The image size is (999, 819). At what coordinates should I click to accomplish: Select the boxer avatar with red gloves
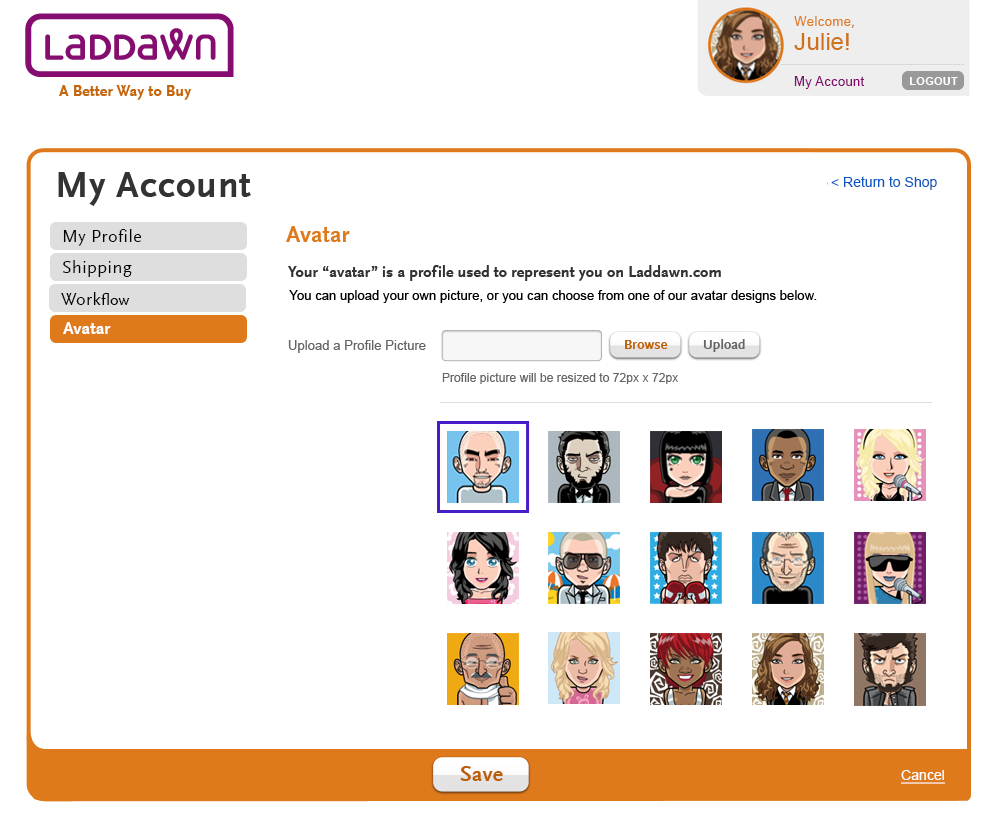click(686, 568)
